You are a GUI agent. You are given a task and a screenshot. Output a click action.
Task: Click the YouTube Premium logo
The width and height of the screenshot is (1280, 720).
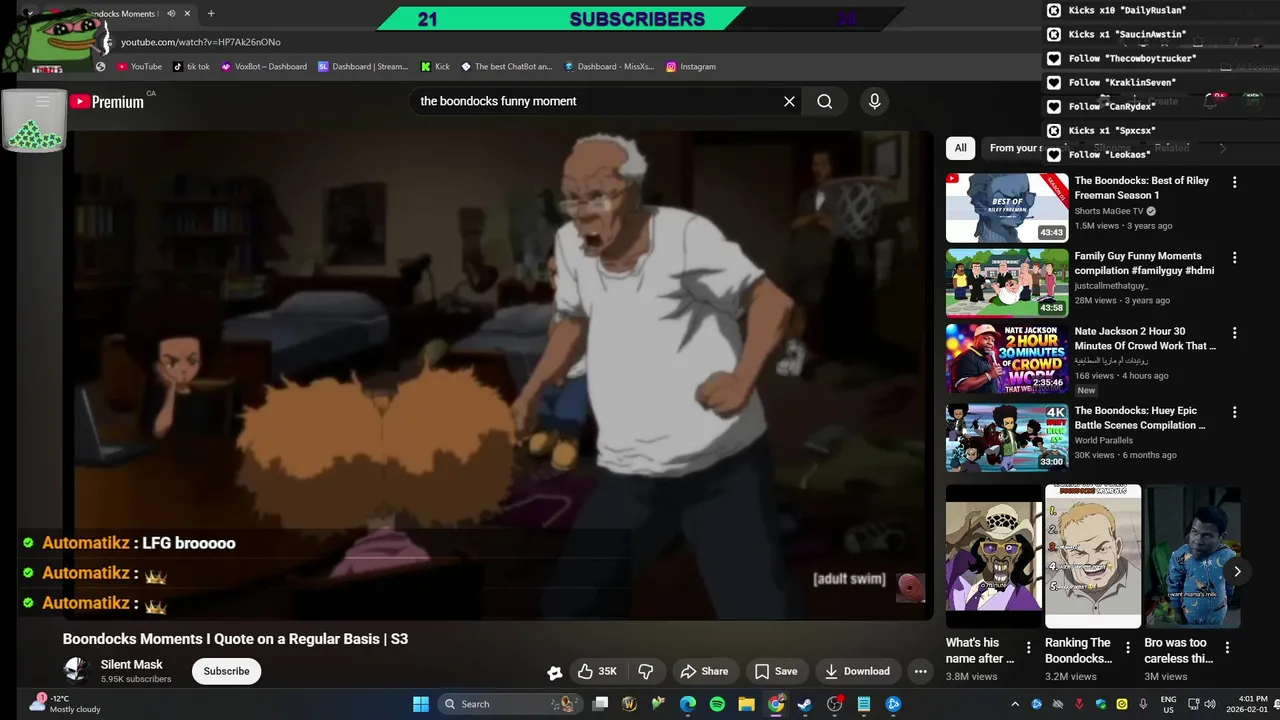[x=107, y=101]
